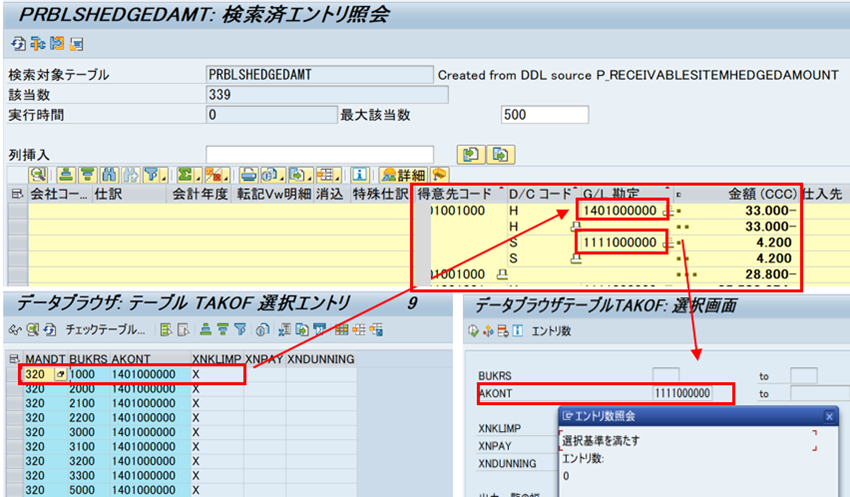Click the select-all corner icon of the TAKOF grid
The height and width of the screenshot is (497, 850).
pyautogui.click(x=15, y=359)
